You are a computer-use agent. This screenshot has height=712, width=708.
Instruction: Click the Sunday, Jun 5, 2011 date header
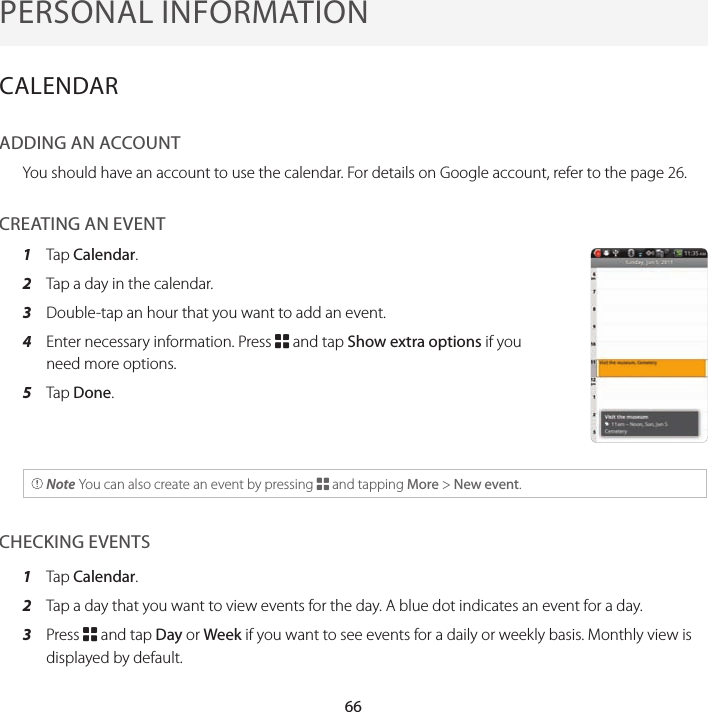[650, 262]
